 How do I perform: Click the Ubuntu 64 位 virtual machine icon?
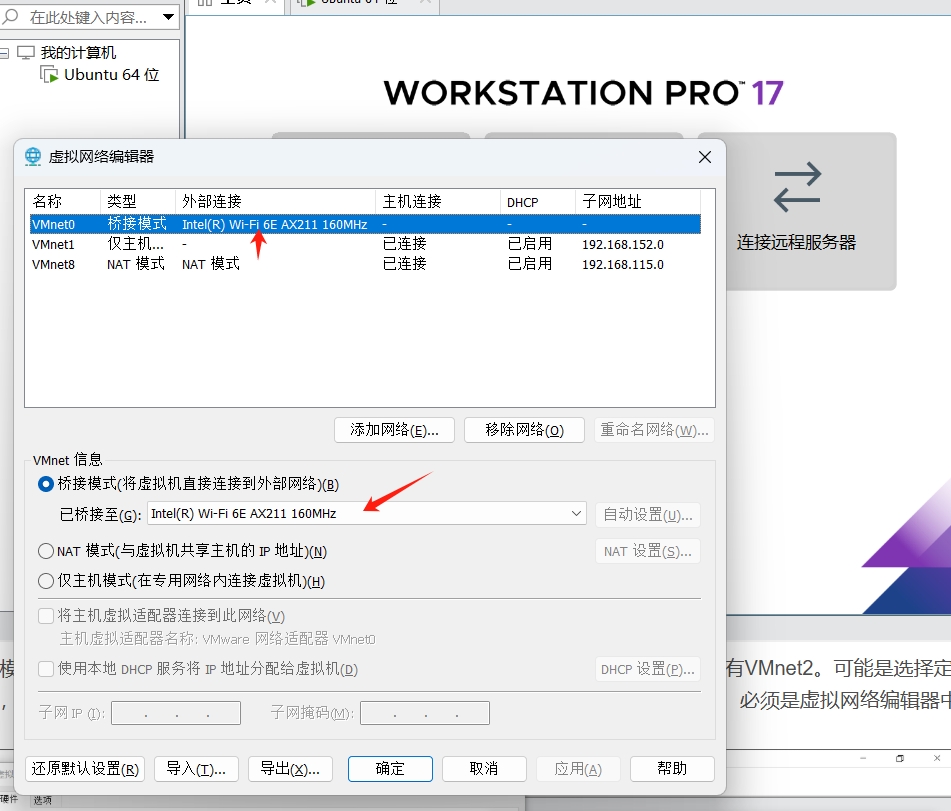click(49, 75)
